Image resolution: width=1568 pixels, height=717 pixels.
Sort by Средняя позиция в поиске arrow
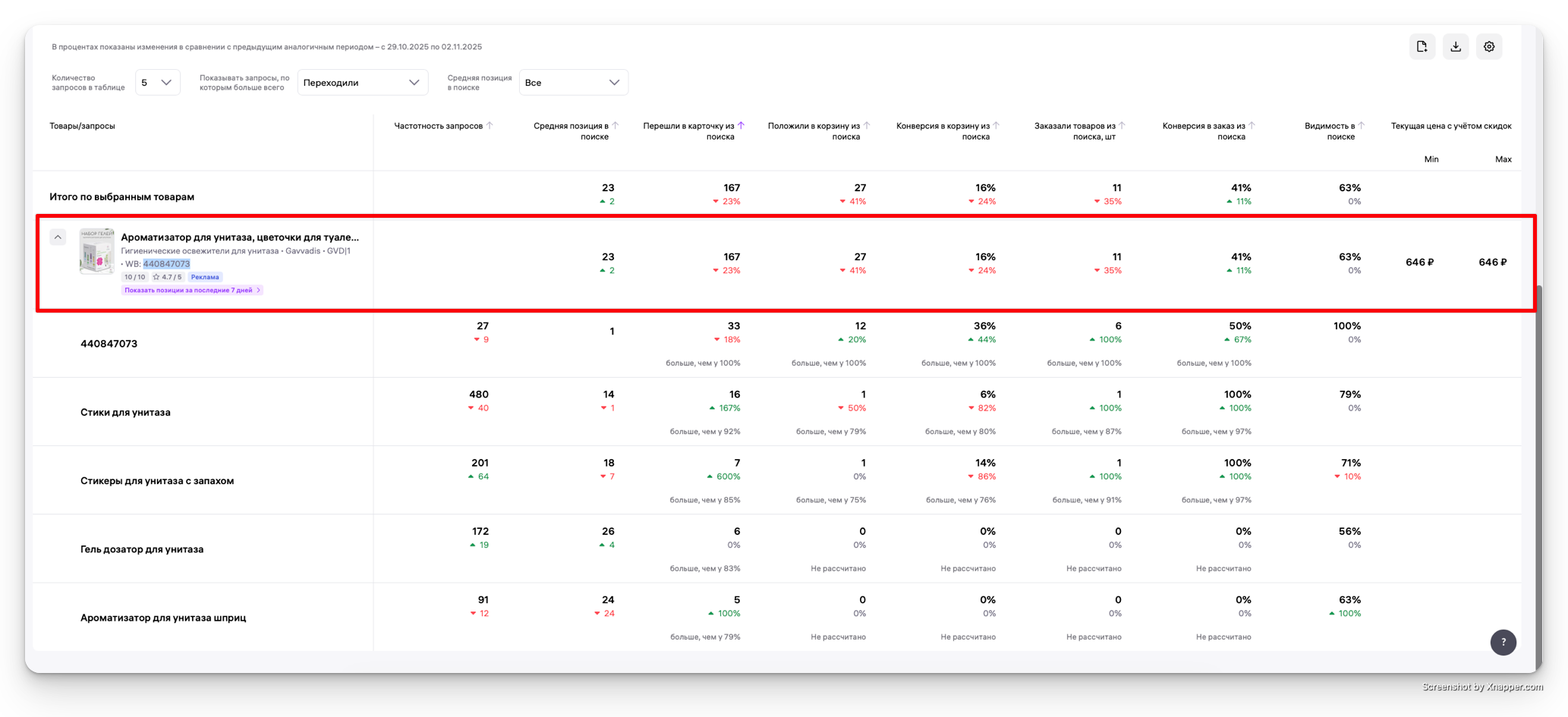tap(616, 126)
